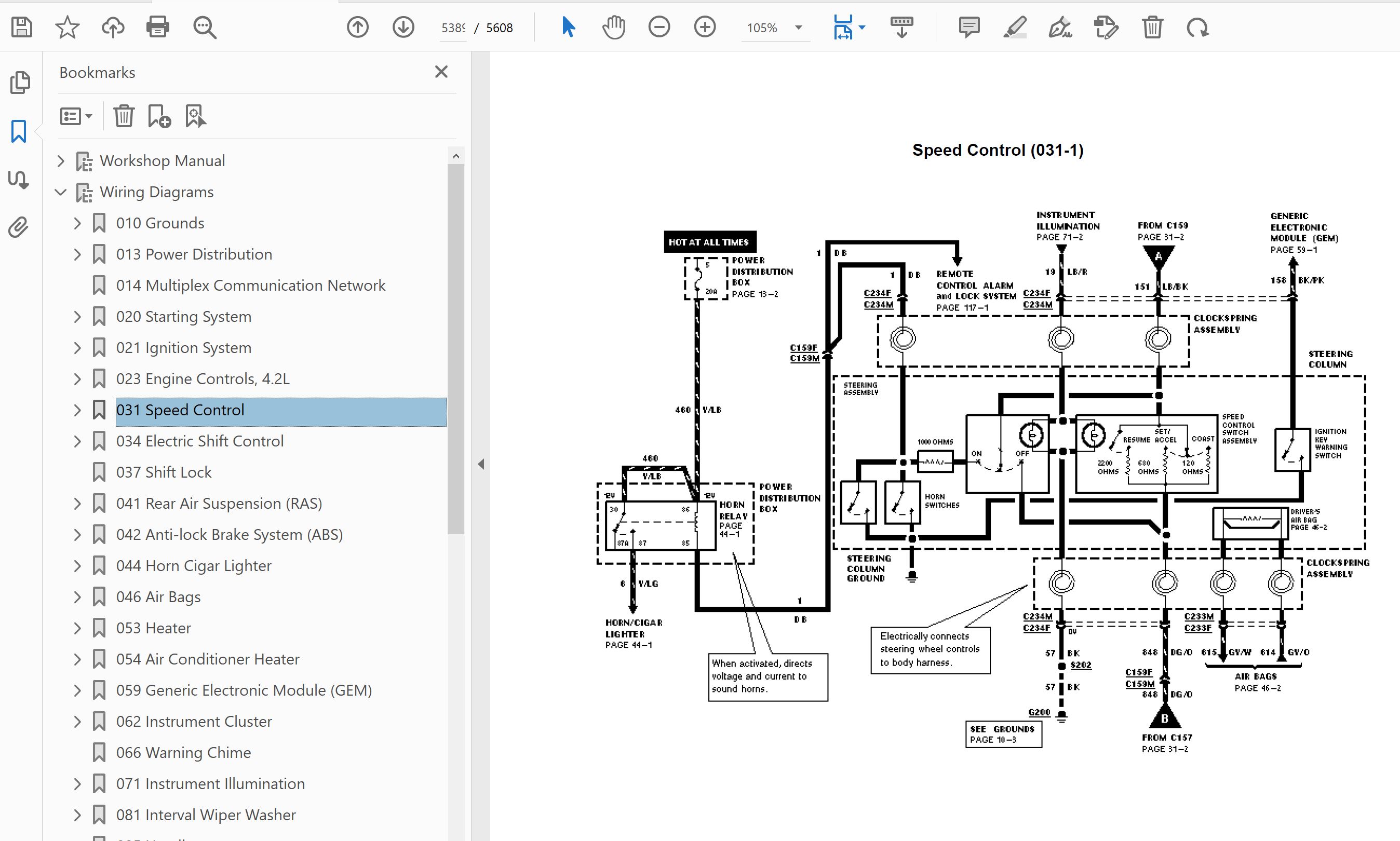Delete selected bookmark trash icon

click(x=124, y=117)
